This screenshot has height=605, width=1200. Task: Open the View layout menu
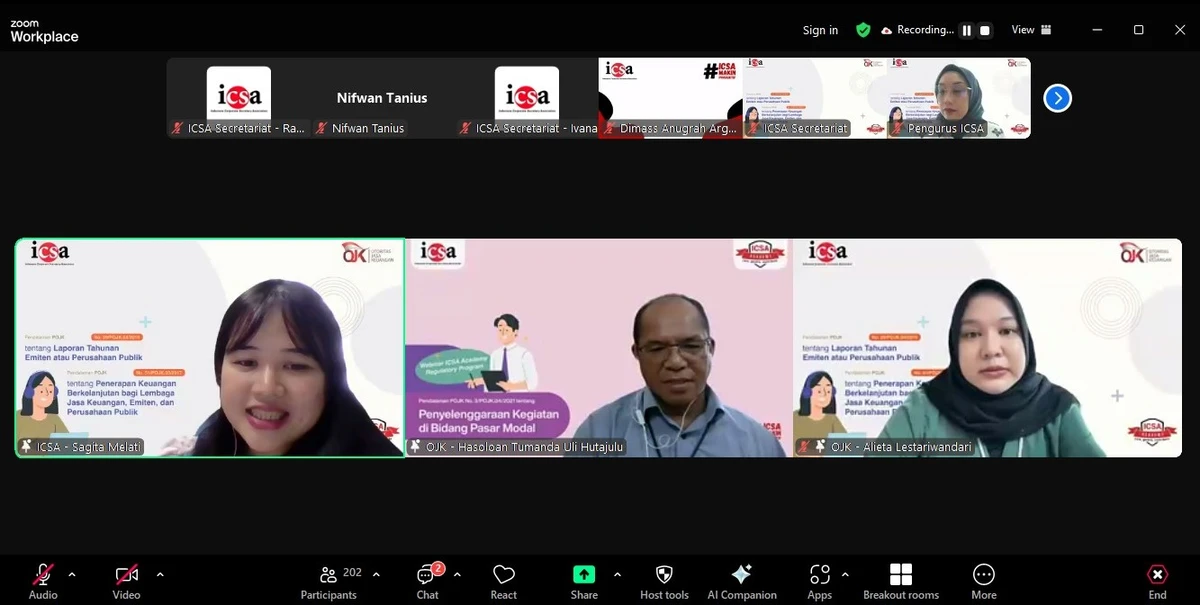pyautogui.click(x=1030, y=30)
